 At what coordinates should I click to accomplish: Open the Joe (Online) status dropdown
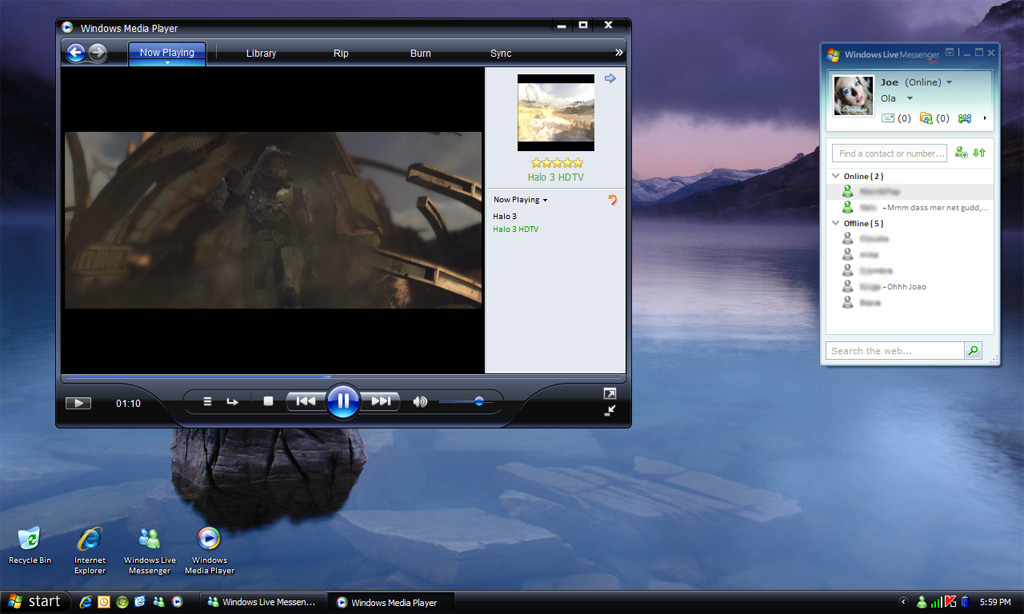(x=949, y=82)
